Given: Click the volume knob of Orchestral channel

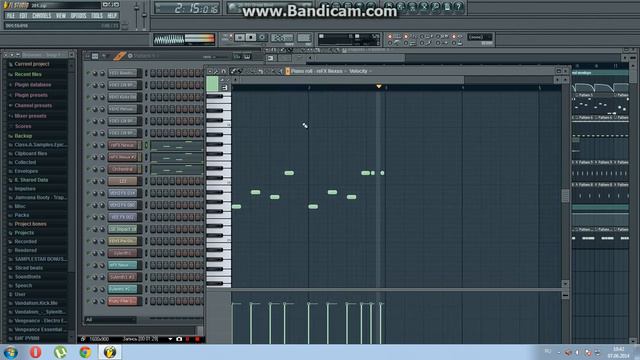Looking at the screenshot, I should tap(102, 169).
